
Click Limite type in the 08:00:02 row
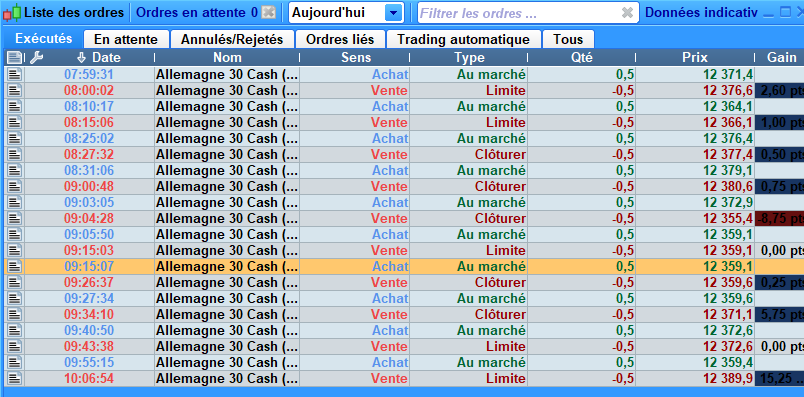(469, 91)
